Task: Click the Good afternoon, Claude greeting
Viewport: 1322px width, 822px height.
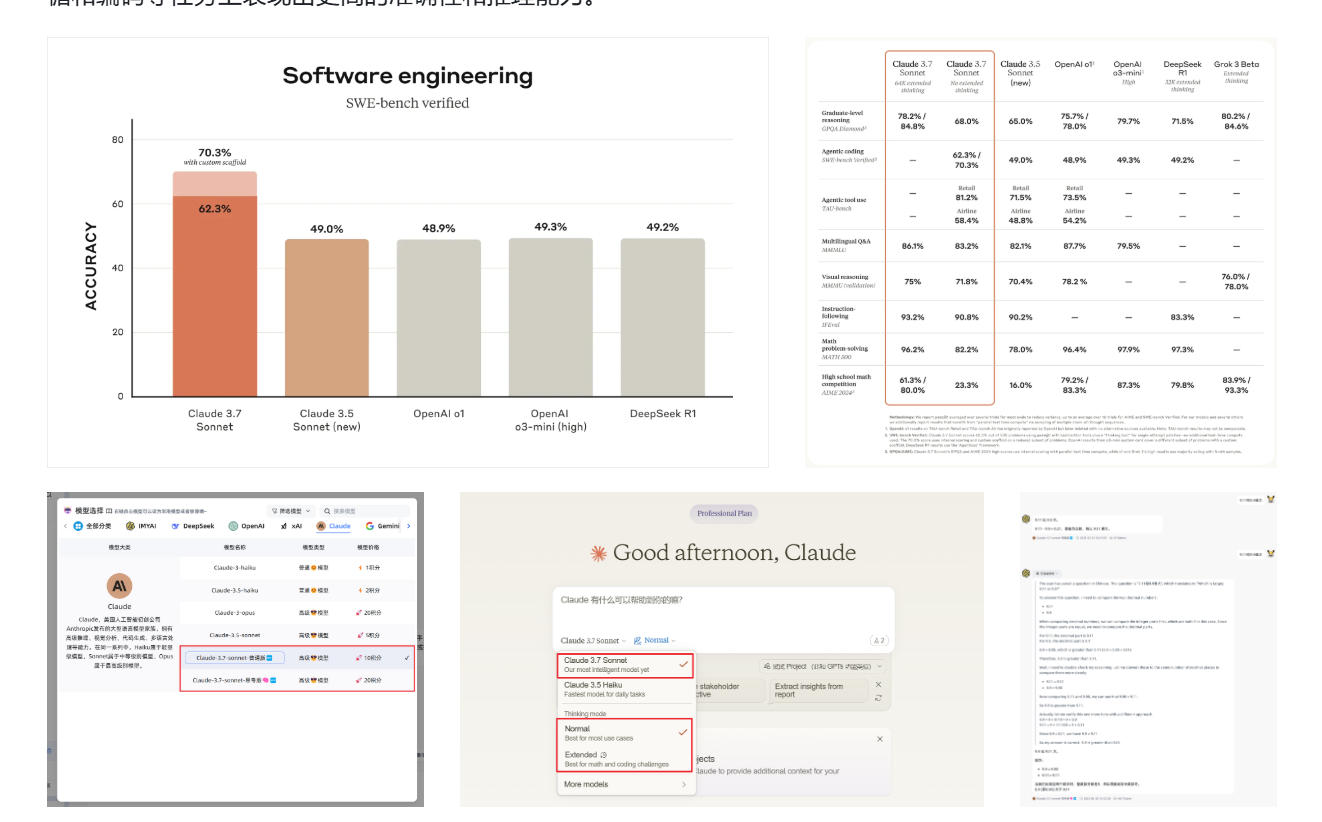Action: [734, 553]
